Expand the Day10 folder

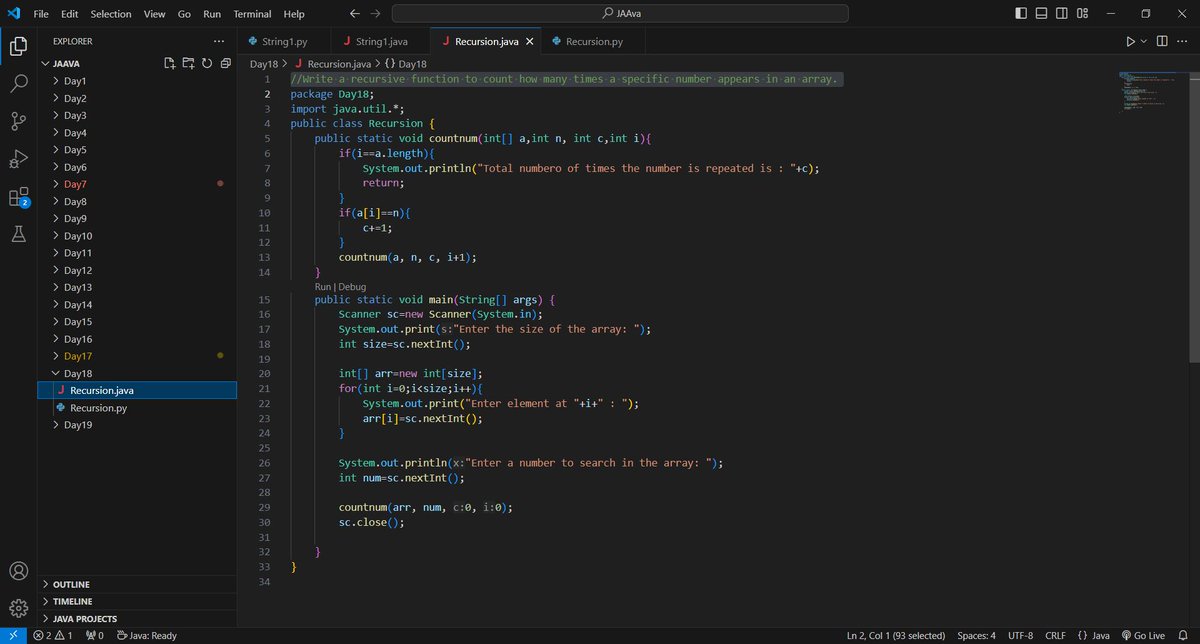coord(137,236)
